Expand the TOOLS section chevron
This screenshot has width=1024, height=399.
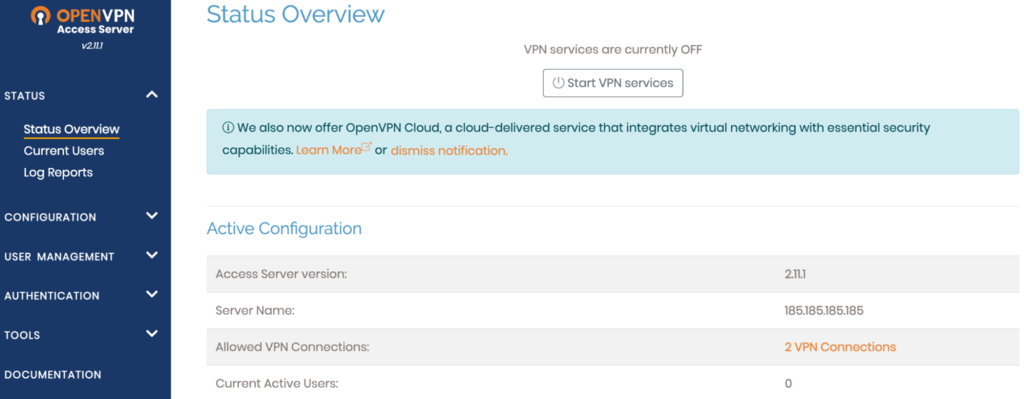[x=152, y=334]
